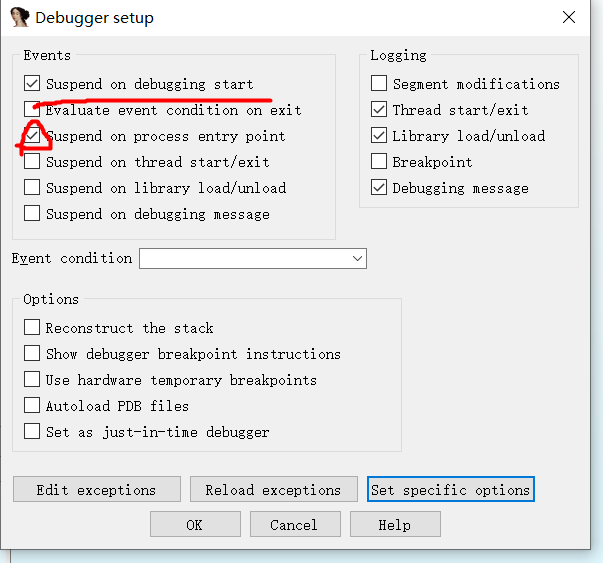
Task: Confirm settings with OK button
Action: point(195,524)
